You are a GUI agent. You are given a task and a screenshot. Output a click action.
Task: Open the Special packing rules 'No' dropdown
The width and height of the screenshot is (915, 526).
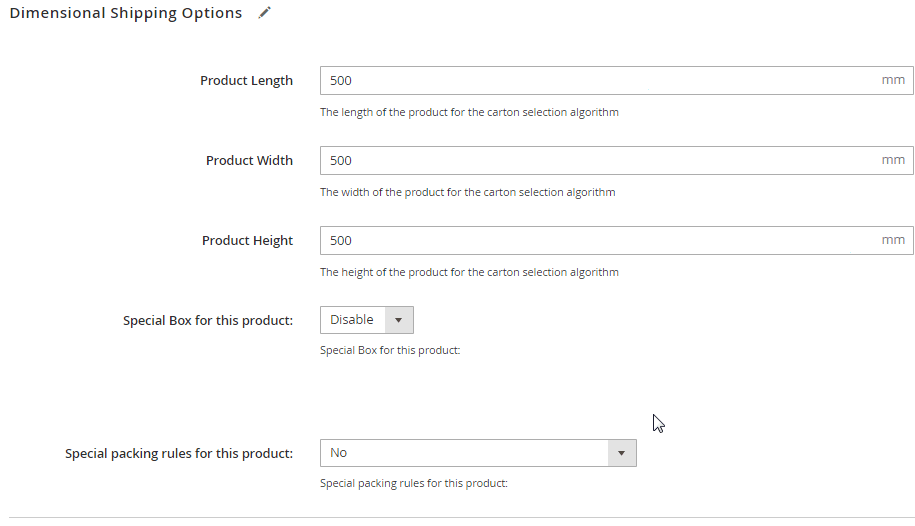(x=478, y=453)
